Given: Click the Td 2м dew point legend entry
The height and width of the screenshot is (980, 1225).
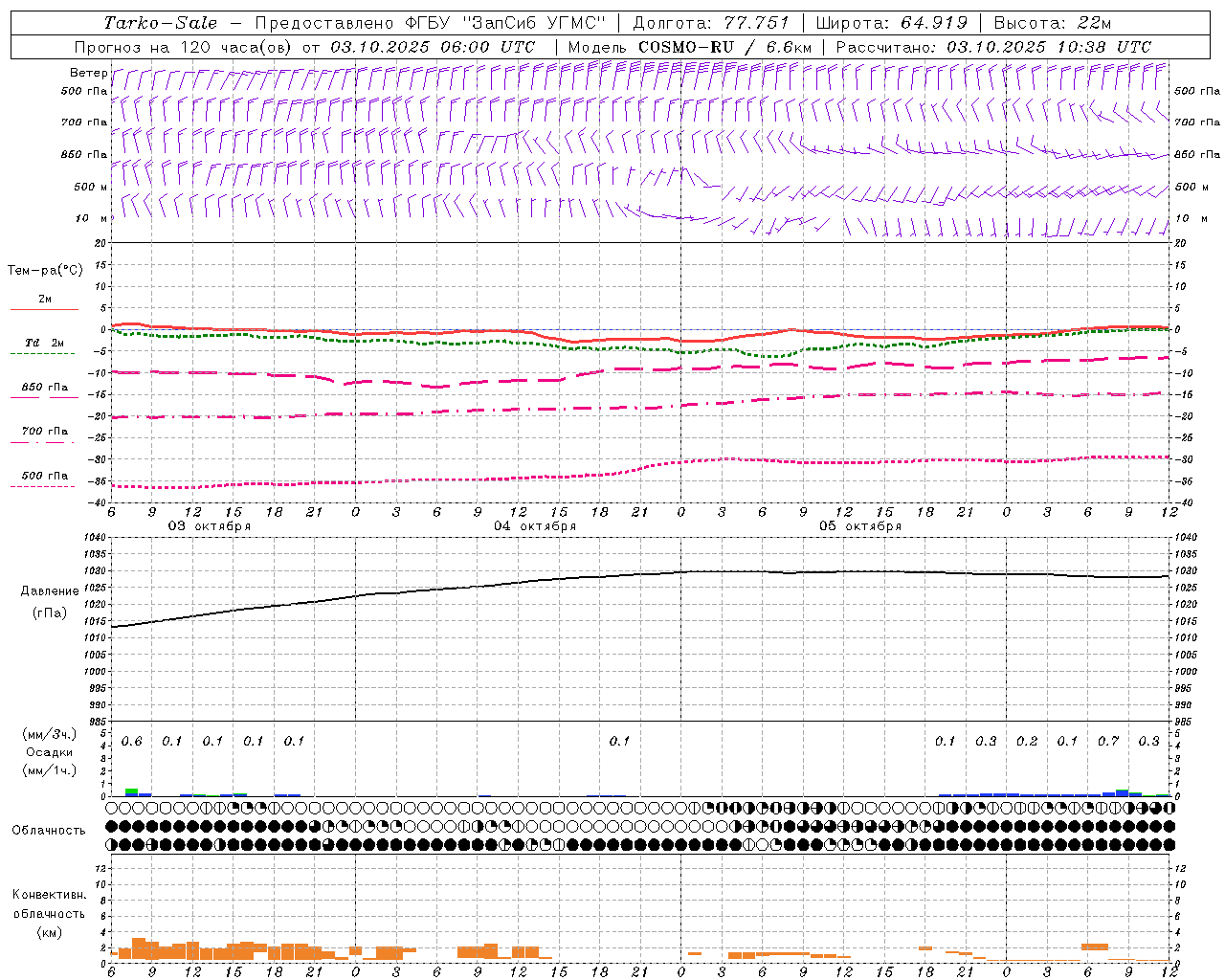Looking at the screenshot, I should point(44,343).
